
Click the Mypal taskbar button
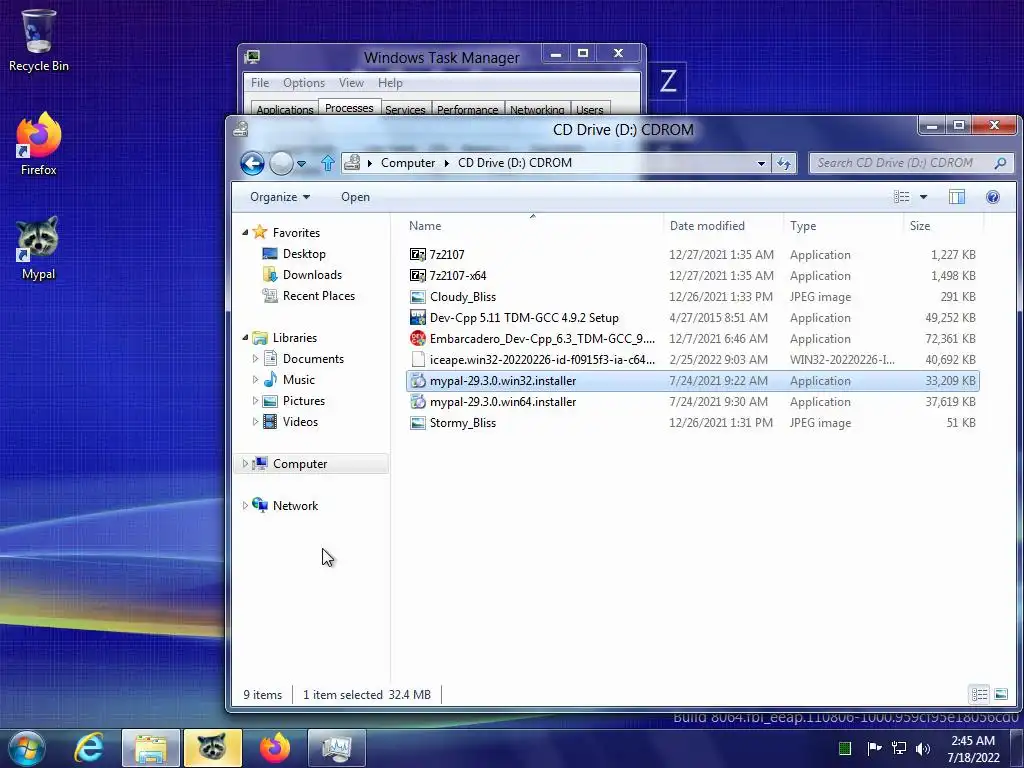pos(213,748)
